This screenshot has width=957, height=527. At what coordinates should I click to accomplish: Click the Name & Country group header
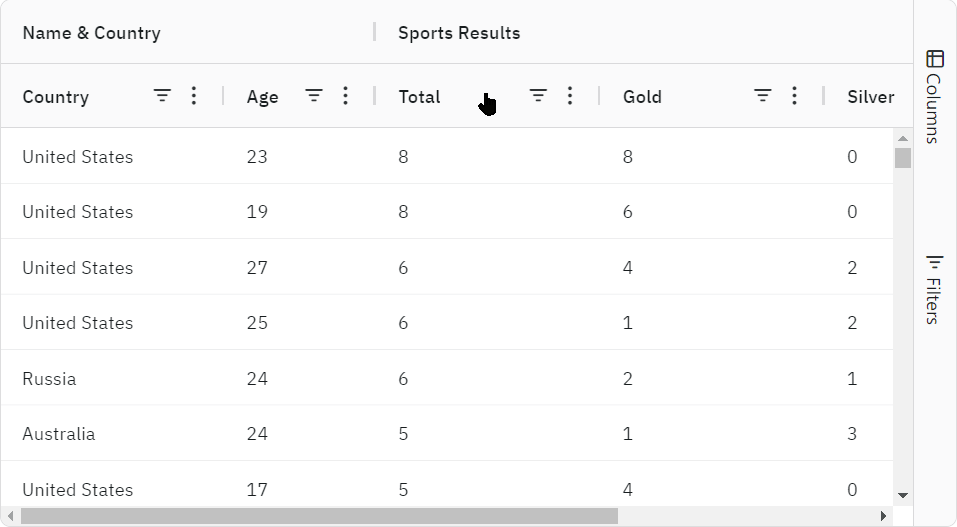(x=91, y=33)
